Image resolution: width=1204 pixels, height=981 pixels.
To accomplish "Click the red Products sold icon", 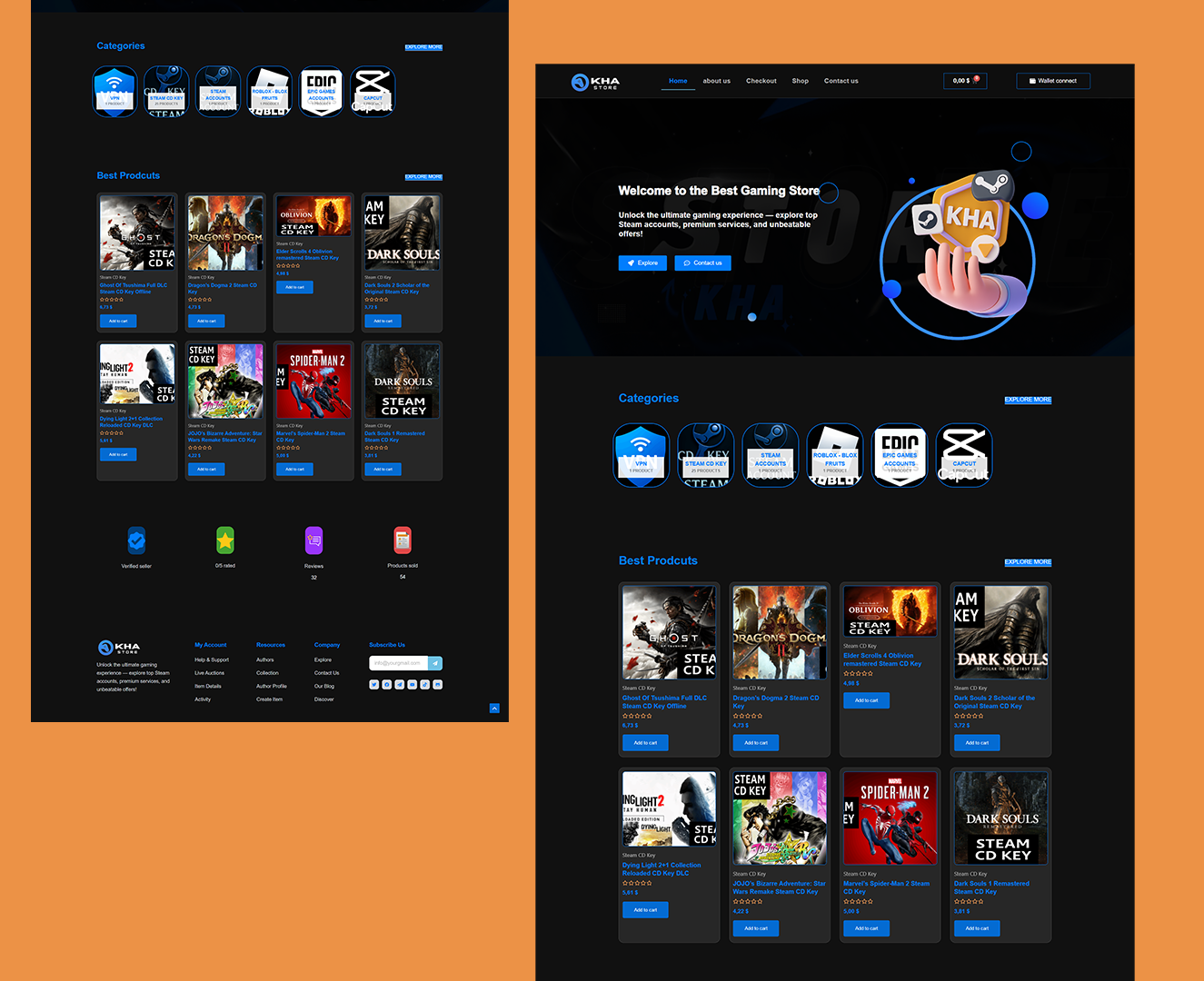I will tap(403, 540).
